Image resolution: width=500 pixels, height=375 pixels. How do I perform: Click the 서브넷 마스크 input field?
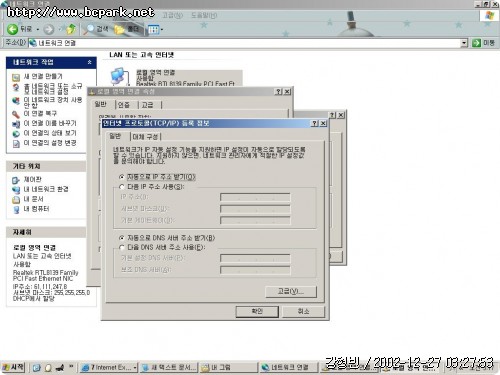tap(255, 209)
